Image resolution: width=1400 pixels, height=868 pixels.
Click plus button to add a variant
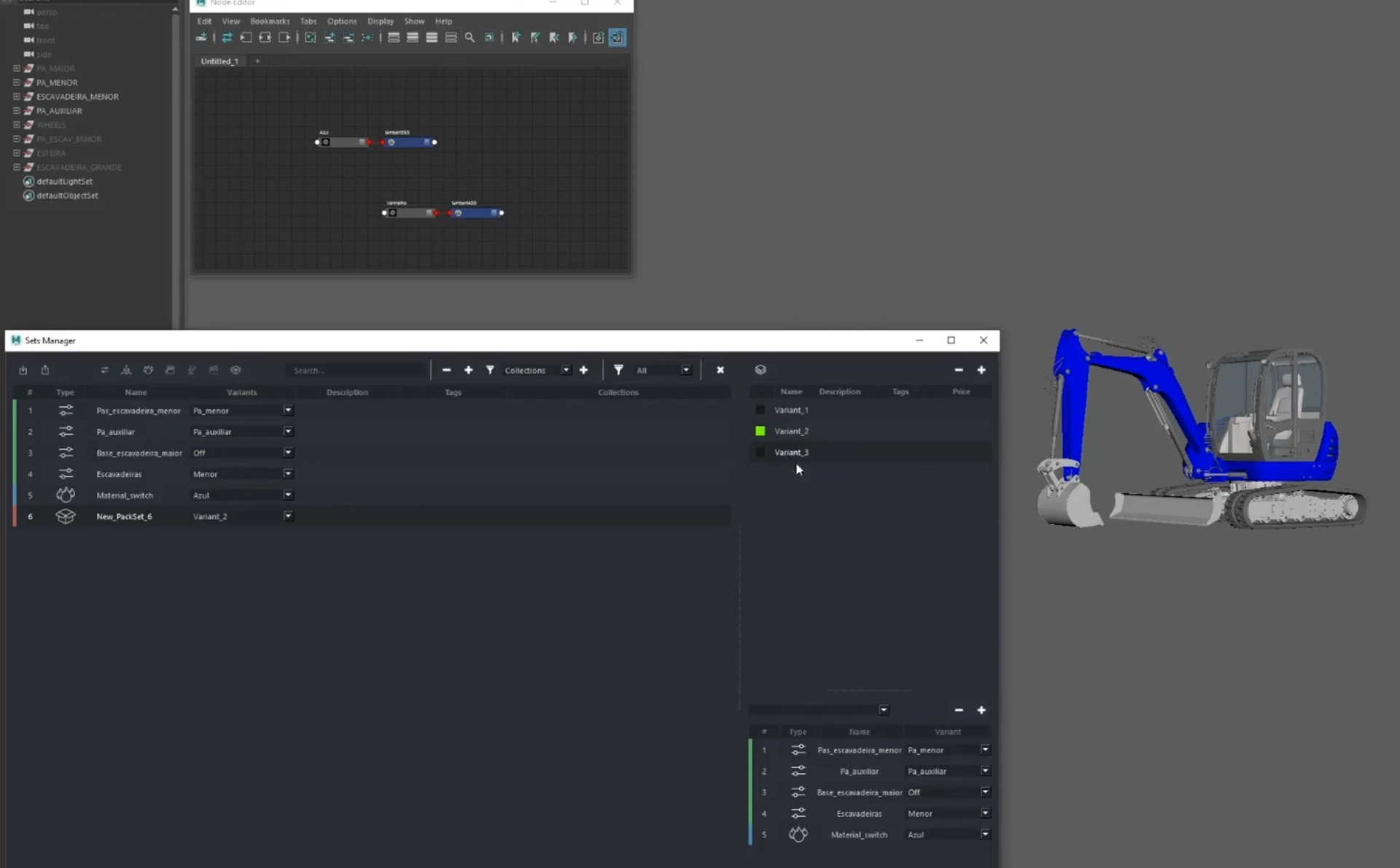(x=981, y=371)
